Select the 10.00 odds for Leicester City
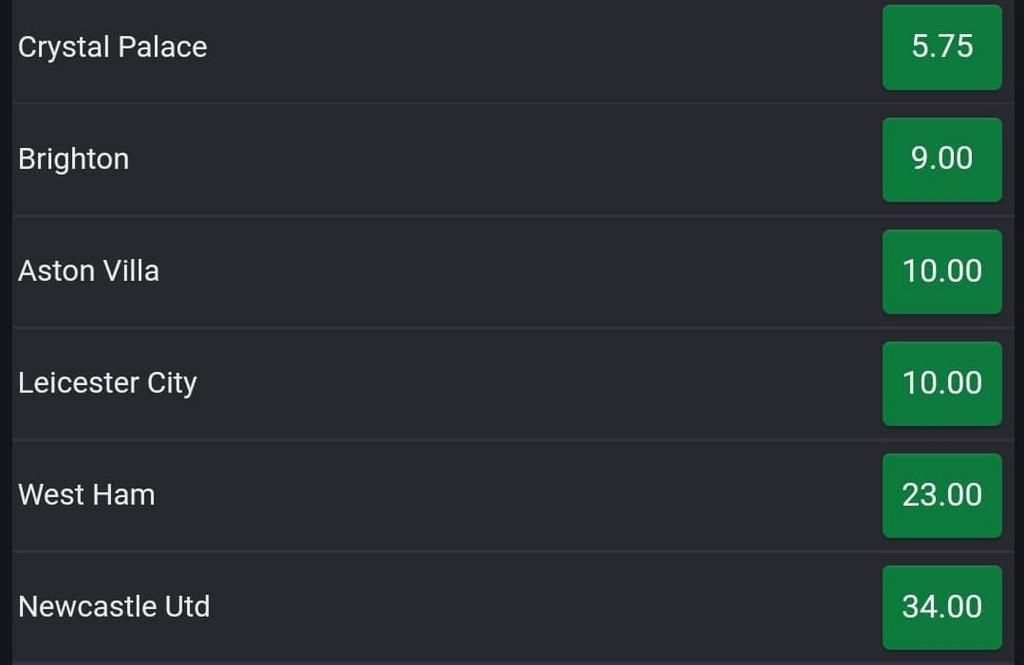Image resolution: width=1024 pixels, height=665 pixels. click(x=941, y=383)
